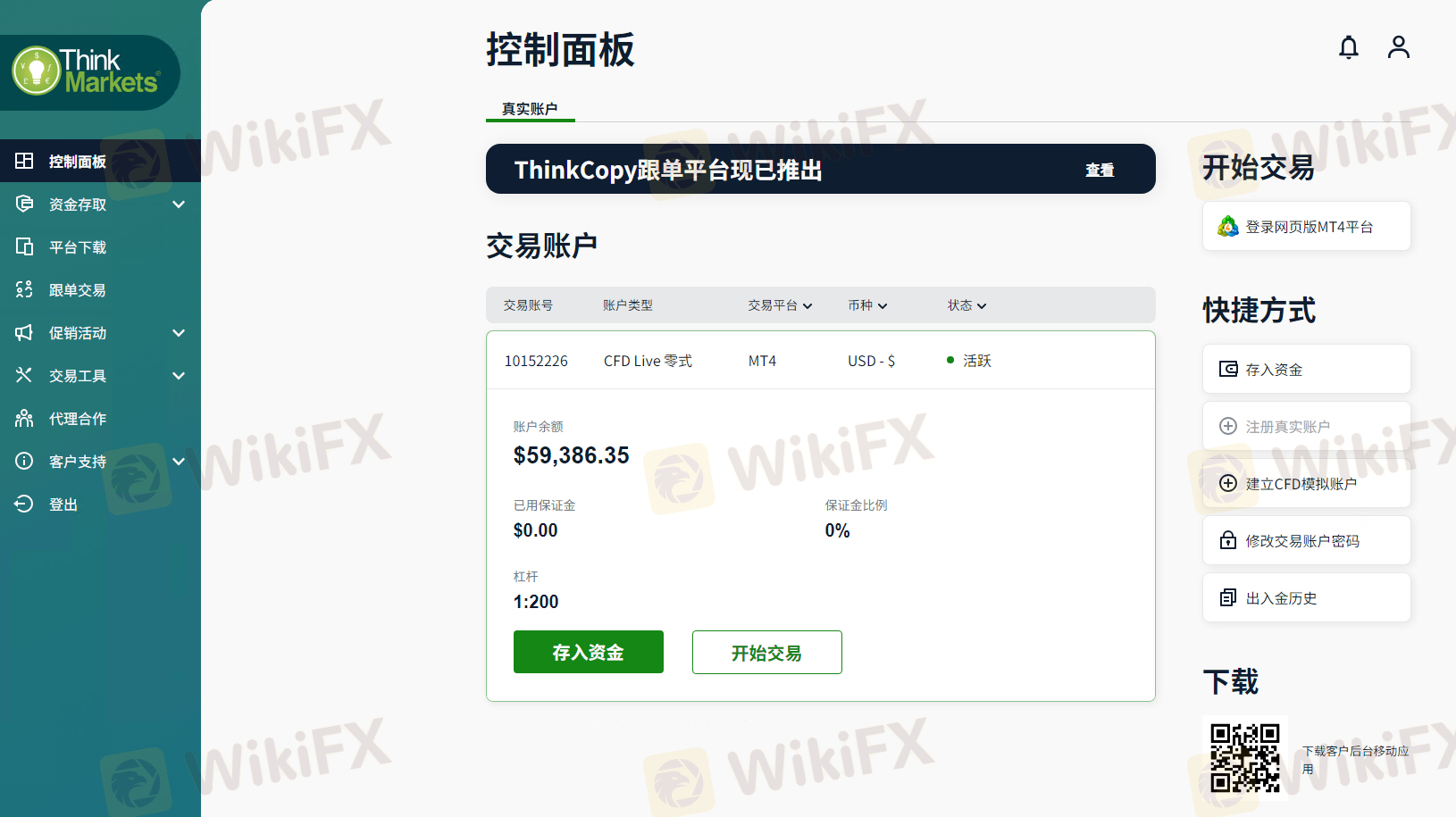Select the 控制面板 dashboard grid icon
This screenshot has height=817, width=1456.
24,161
